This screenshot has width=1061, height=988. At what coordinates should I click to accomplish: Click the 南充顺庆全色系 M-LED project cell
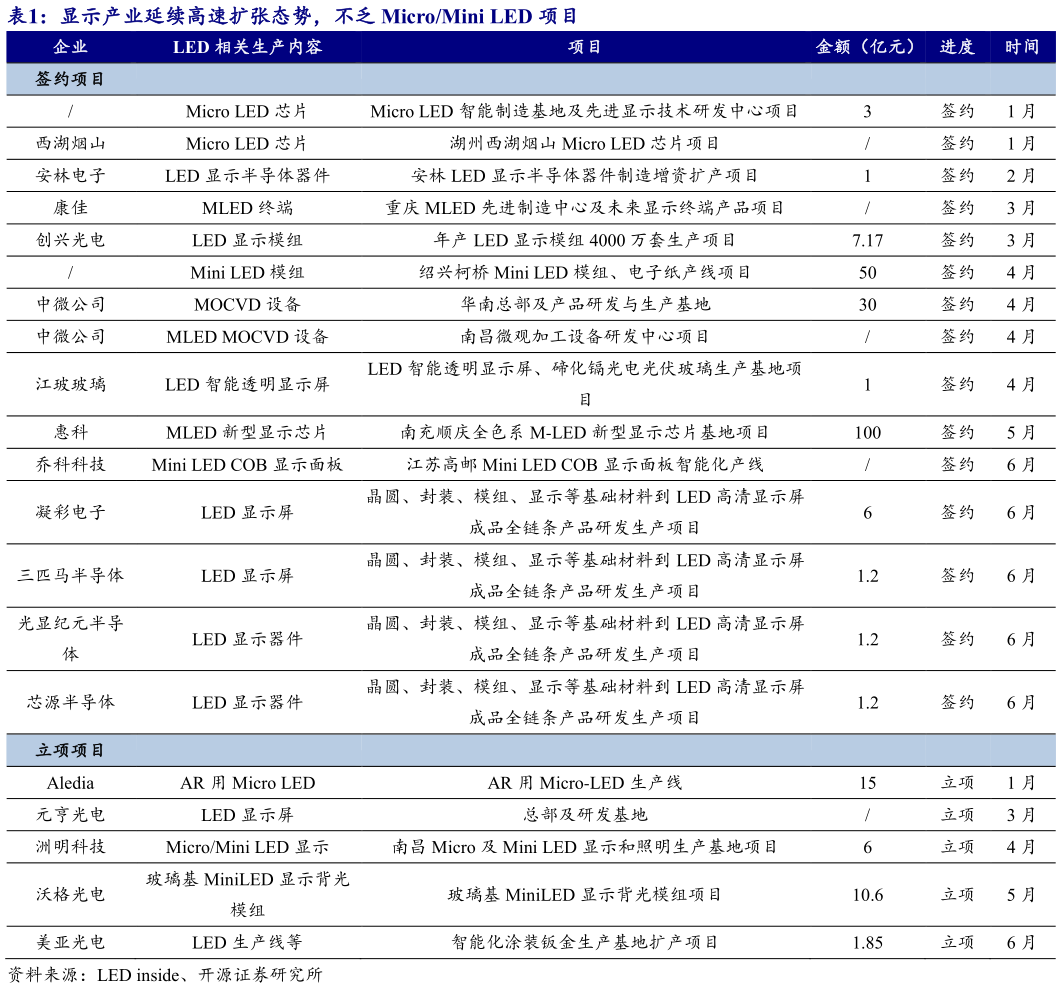pos(584,432)
